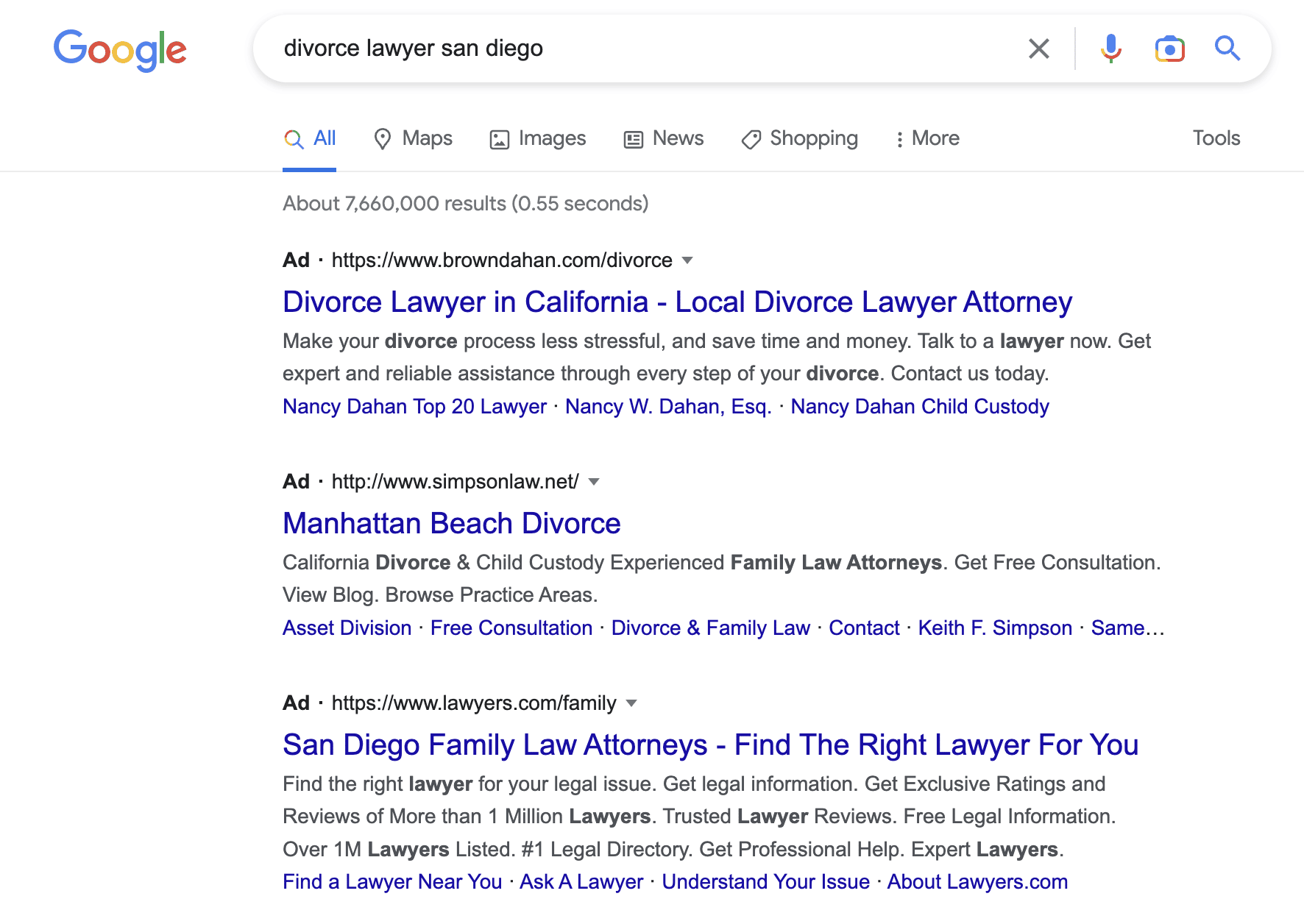Click the magnifying glass search button
This screenshot has height=924, width=1304.
(1227, 49)
